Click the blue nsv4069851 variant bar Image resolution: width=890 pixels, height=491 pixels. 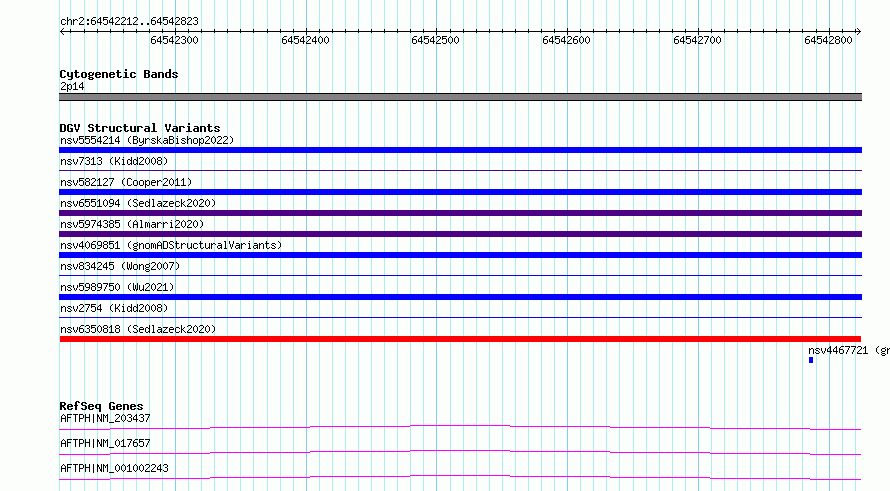(460, 255)
